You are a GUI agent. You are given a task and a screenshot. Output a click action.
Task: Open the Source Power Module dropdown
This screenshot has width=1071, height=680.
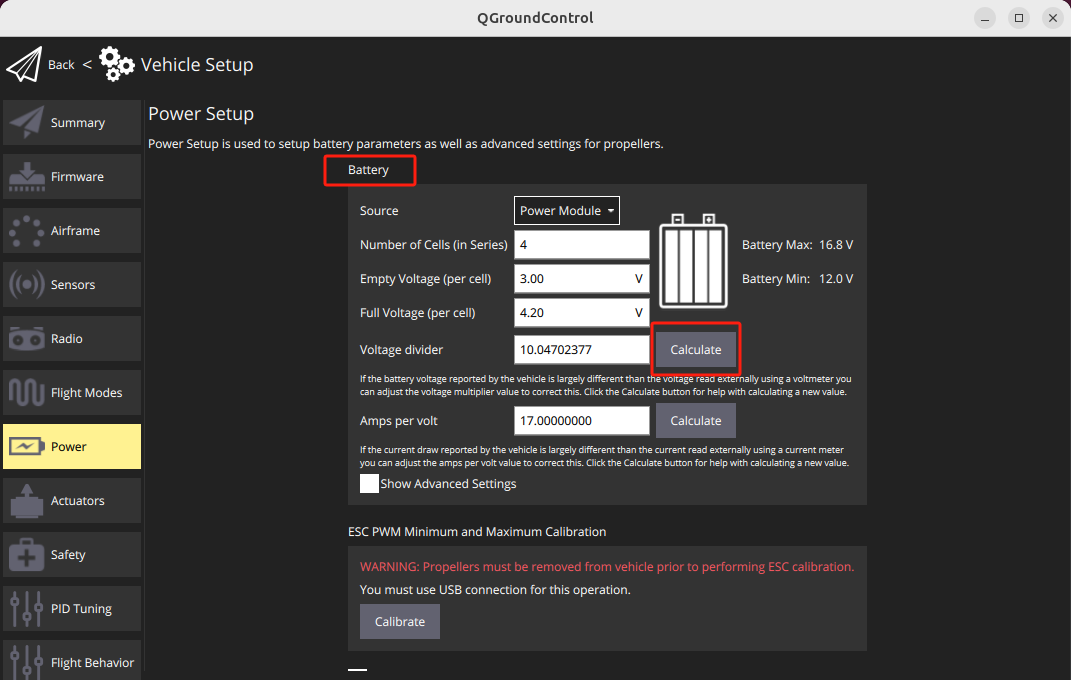tap(566, 210)
